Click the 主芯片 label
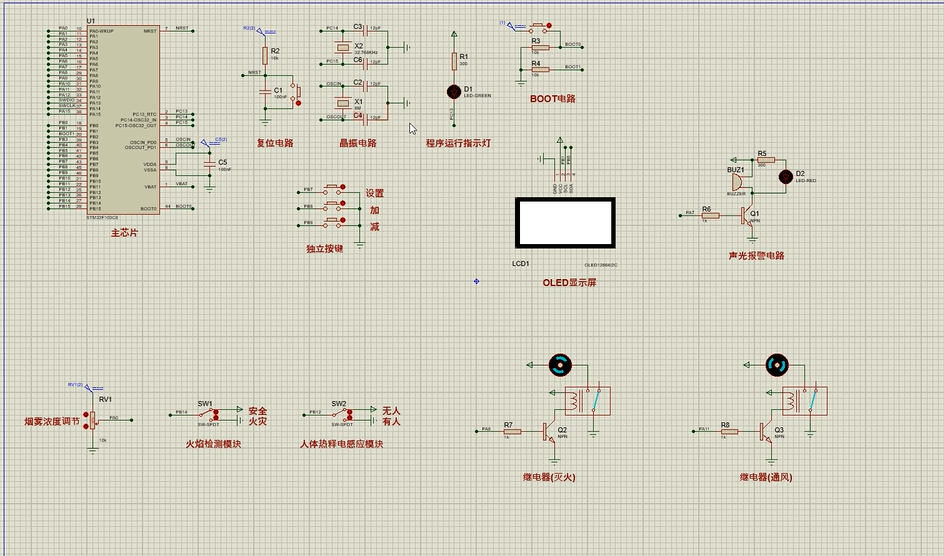This screenshot has width=944, height=556. [x=124, y=233]
